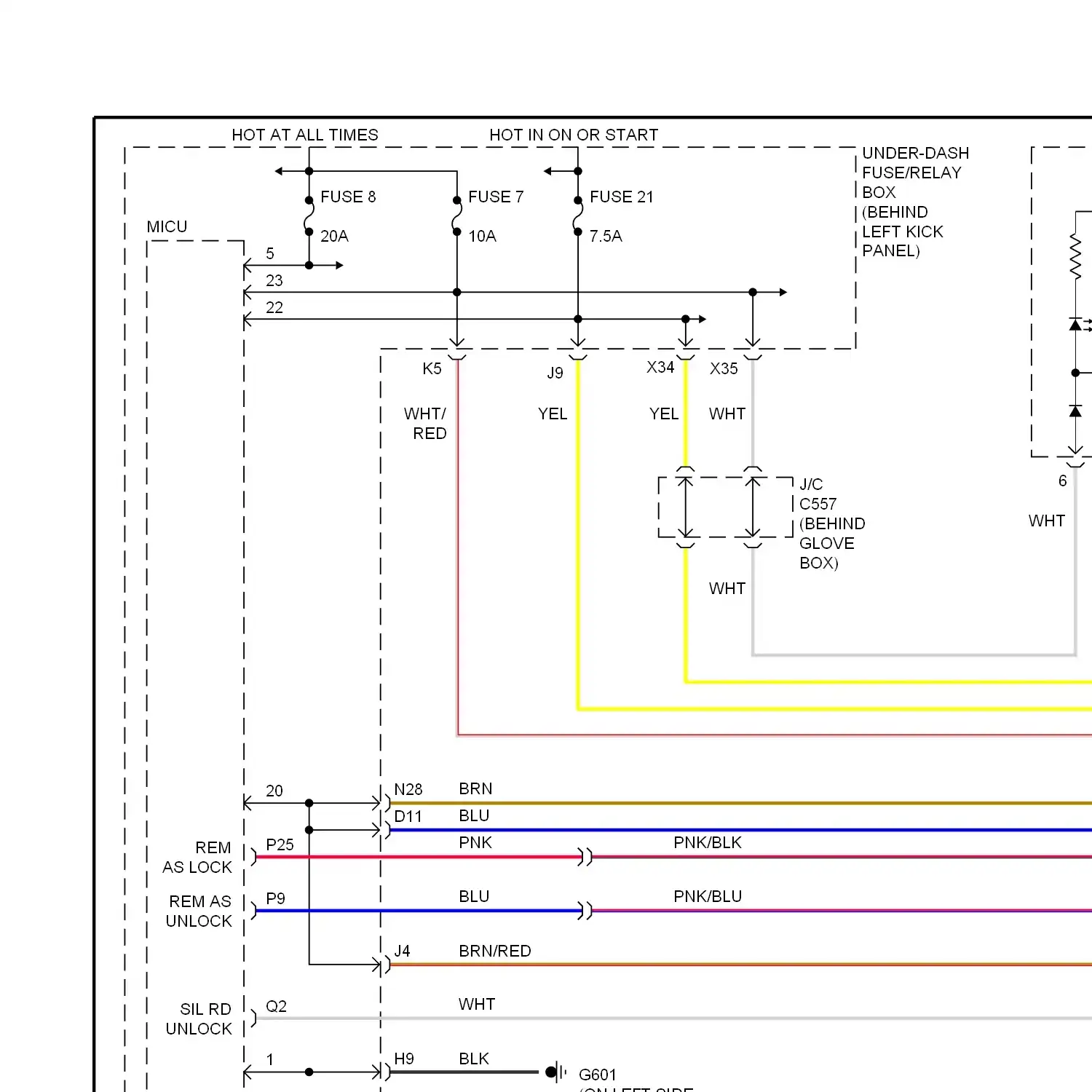Screen dimensions: 1092x1092
Task: Click the brown N28 BRN wire
Action: (728, 803)
